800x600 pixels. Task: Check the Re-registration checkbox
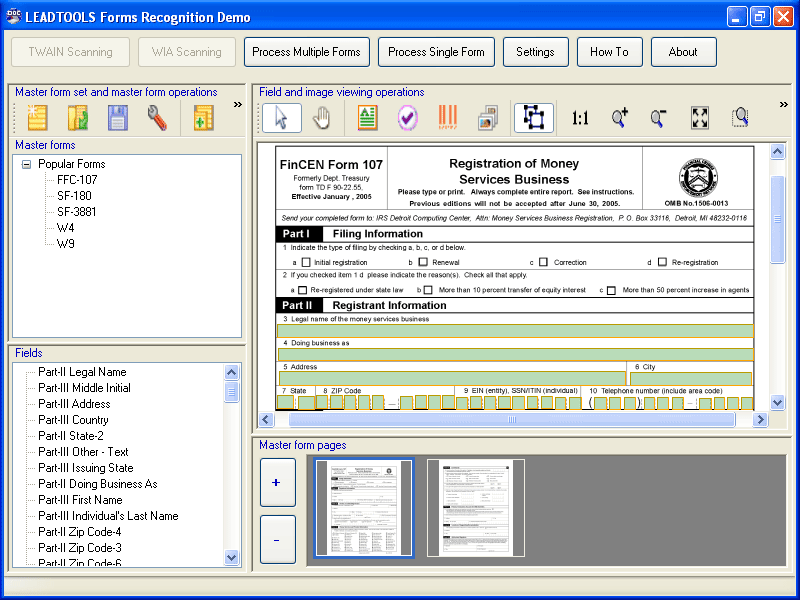coord(662,262)
